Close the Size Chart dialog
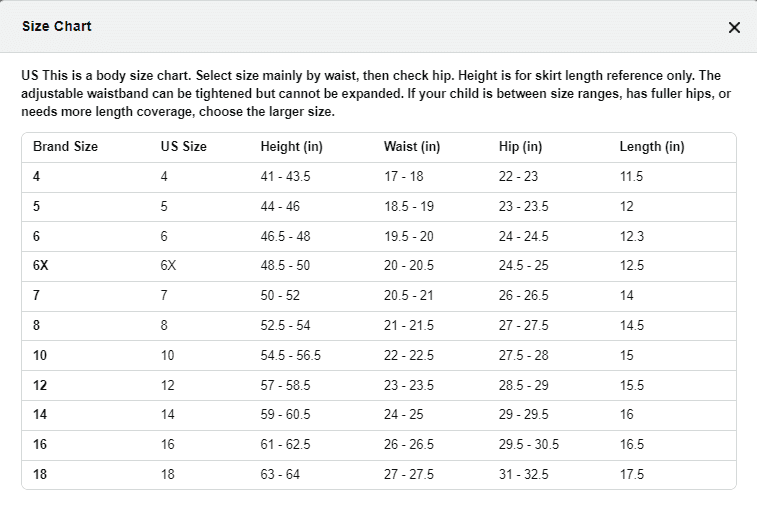This screenshot has height=527, width=757. pyautogui.click(x=734, y=28)
